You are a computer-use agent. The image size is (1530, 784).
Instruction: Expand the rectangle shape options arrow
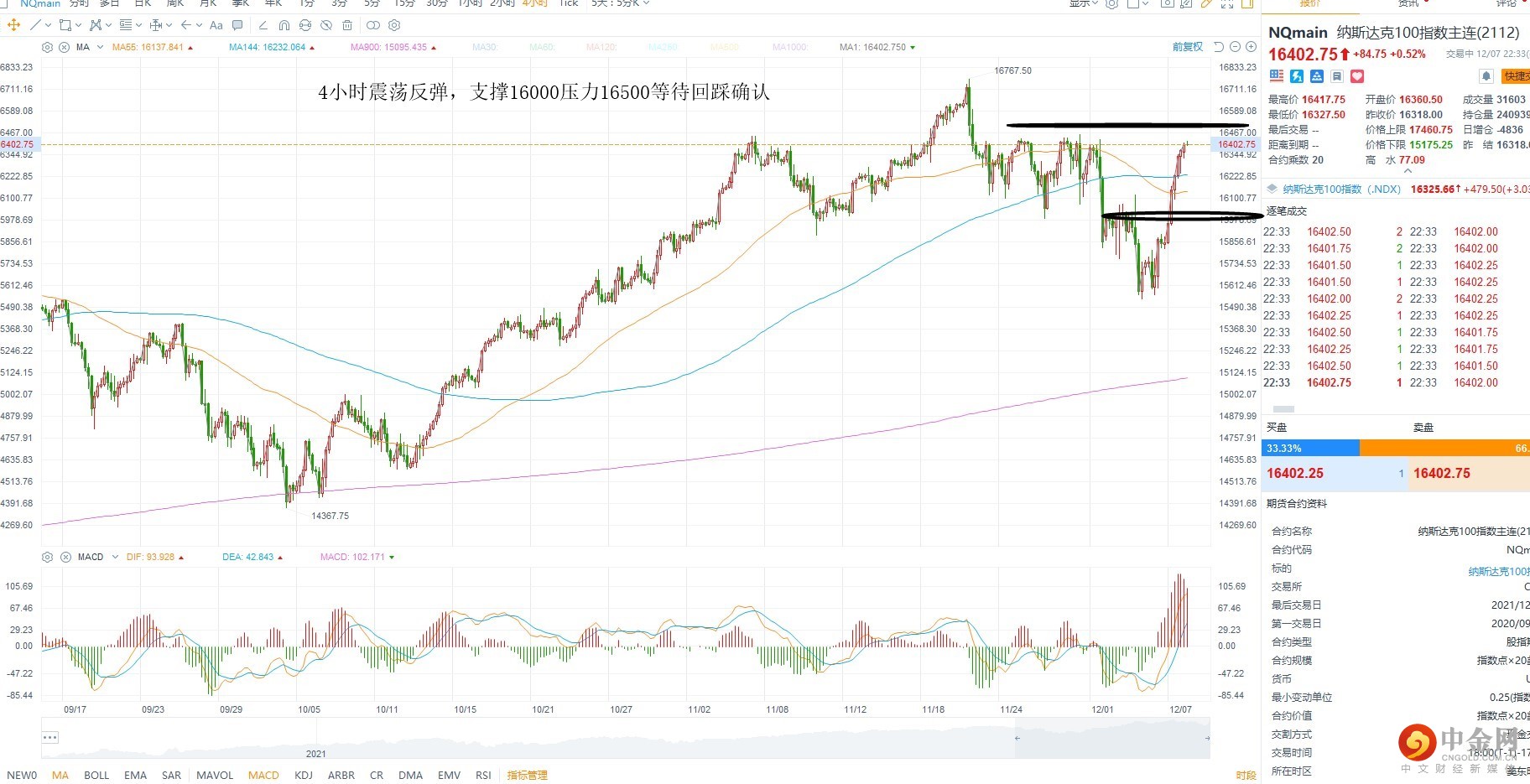tap(79, 25)
